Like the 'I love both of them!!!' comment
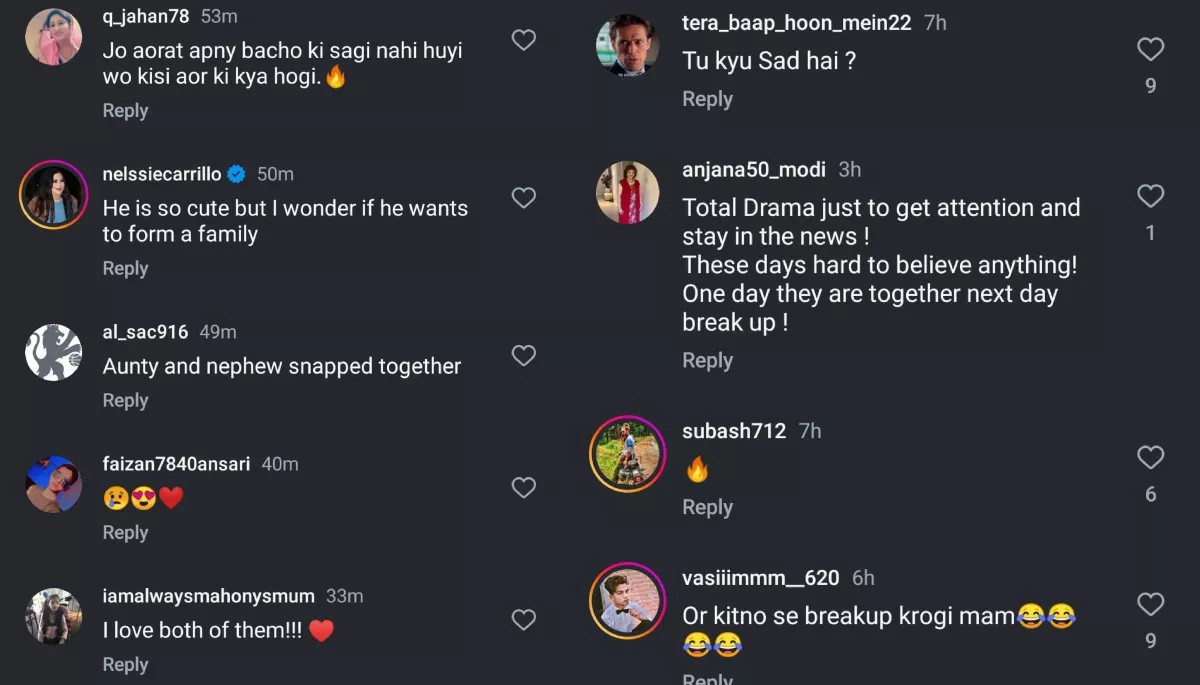Viewport: 1200px width, 685px height. 523,620
